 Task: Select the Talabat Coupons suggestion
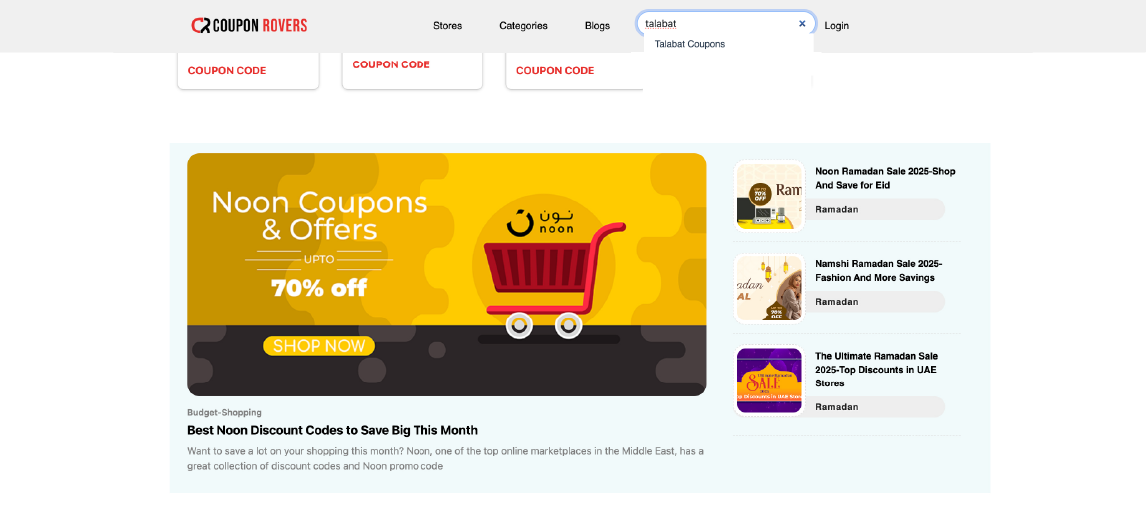[690, 44]
